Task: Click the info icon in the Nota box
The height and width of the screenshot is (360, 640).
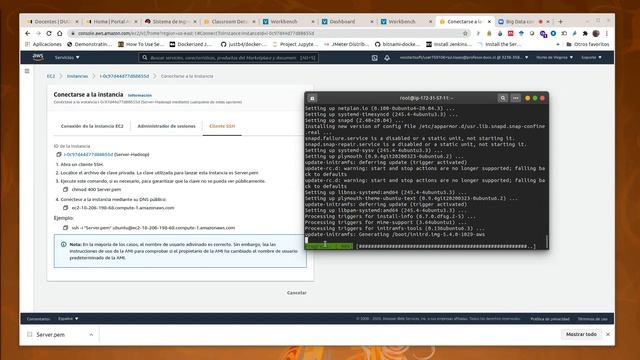Action: [x=64, y=244]
